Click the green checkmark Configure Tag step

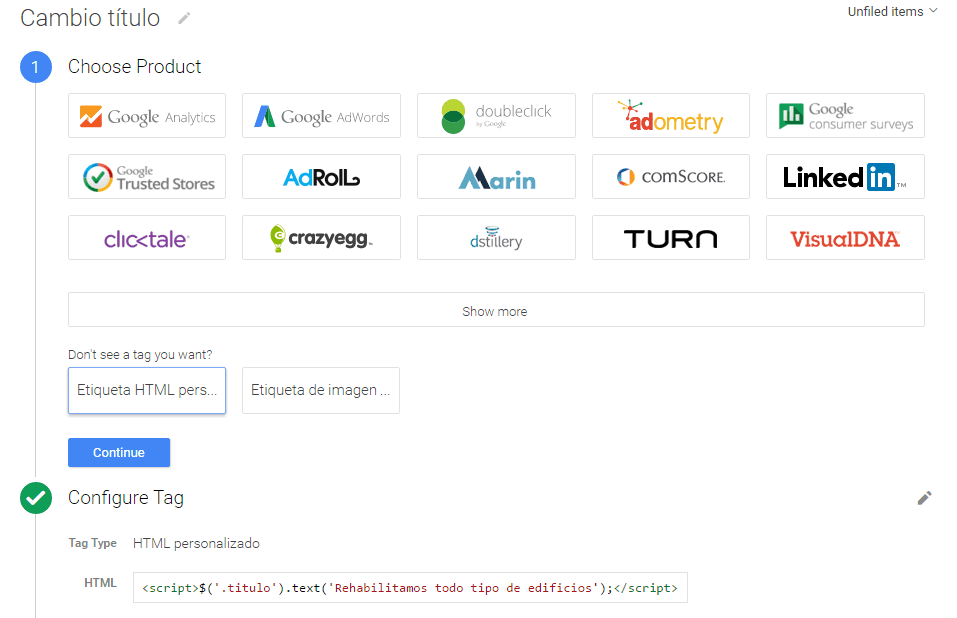coord(36,498)
